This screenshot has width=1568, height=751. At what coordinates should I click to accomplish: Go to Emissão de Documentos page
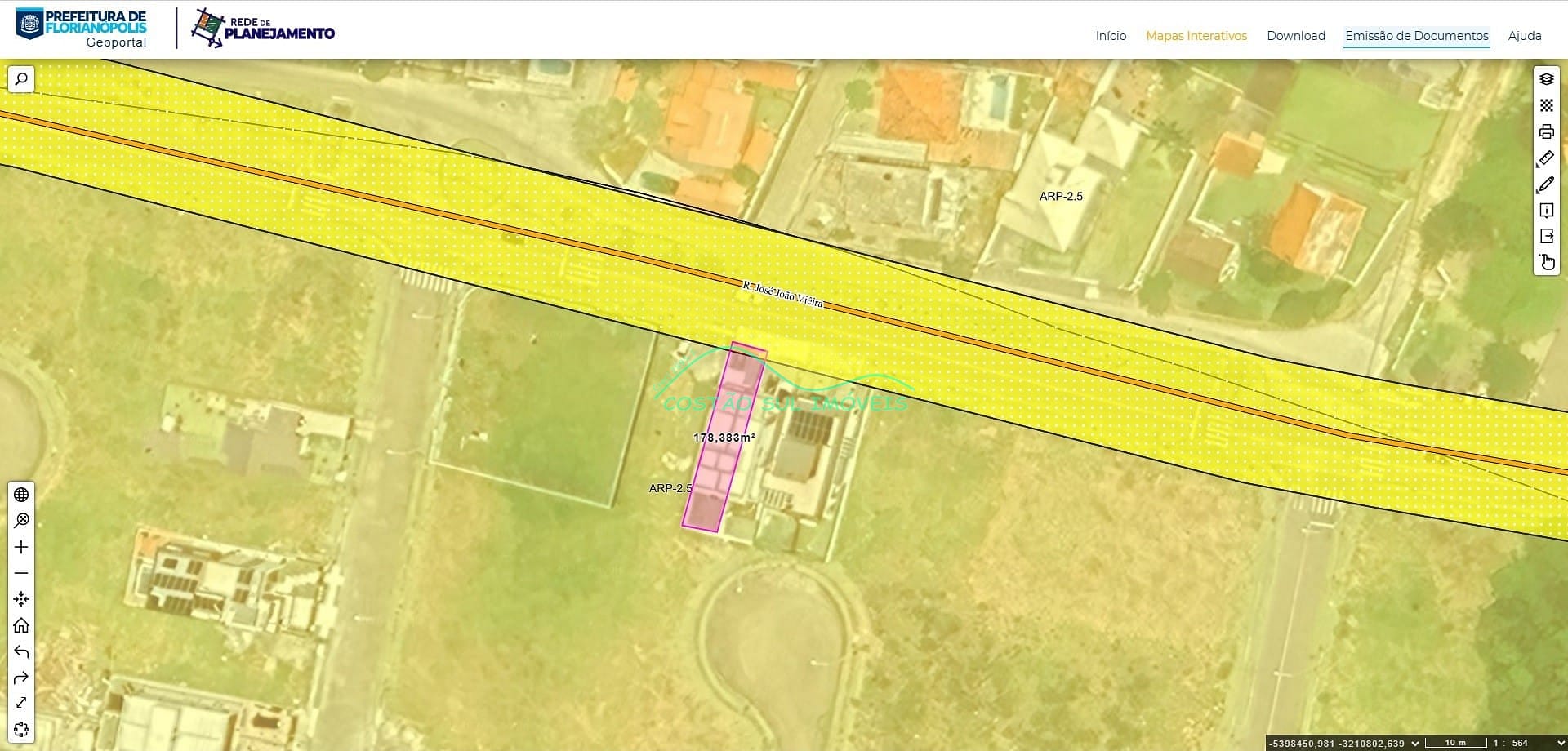pyautogui.click(x=1416, y=36)
